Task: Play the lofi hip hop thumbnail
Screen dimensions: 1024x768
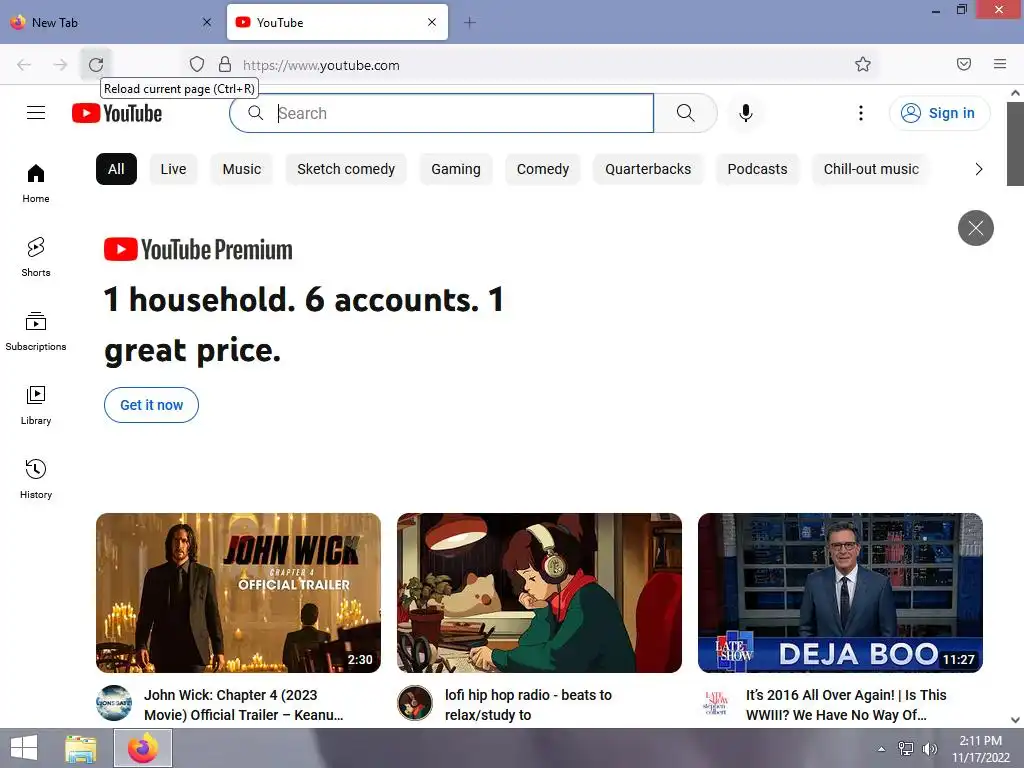Action: click(x=539, y=593)
